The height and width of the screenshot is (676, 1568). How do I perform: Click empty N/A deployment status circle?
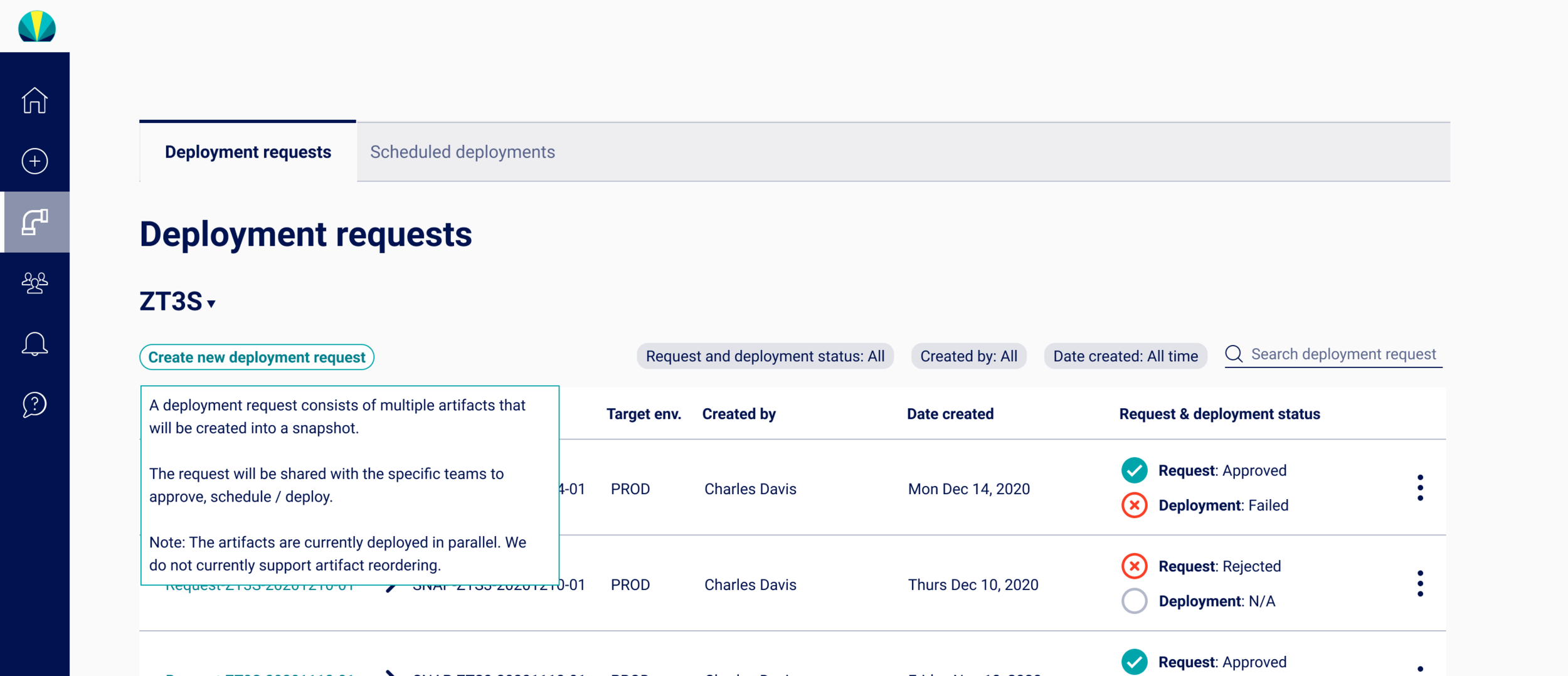pos(1134,601)
